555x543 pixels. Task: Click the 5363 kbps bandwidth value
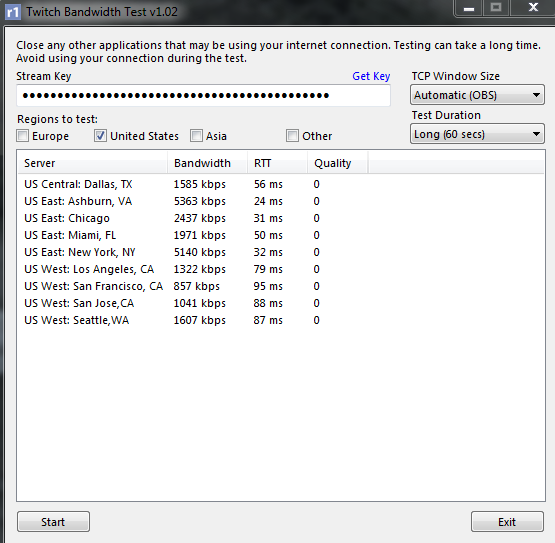pos(200,201)
